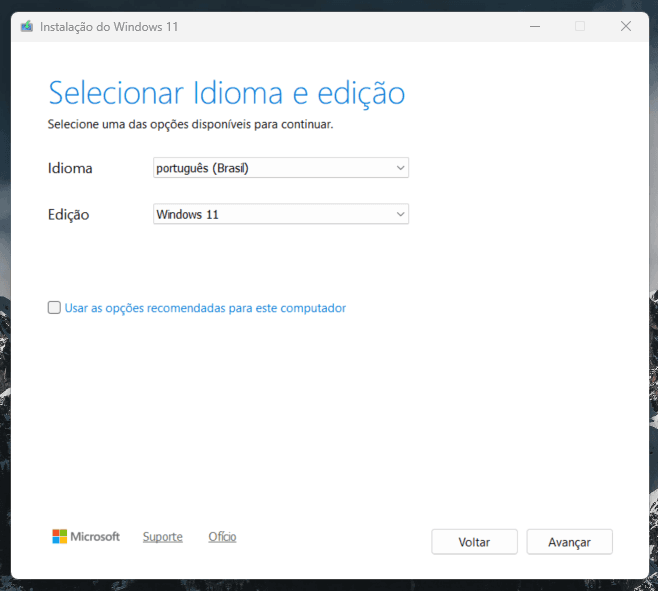The image size is (658, 591).
Task: Click the Voltar button
Action: (x=474, y=542)
